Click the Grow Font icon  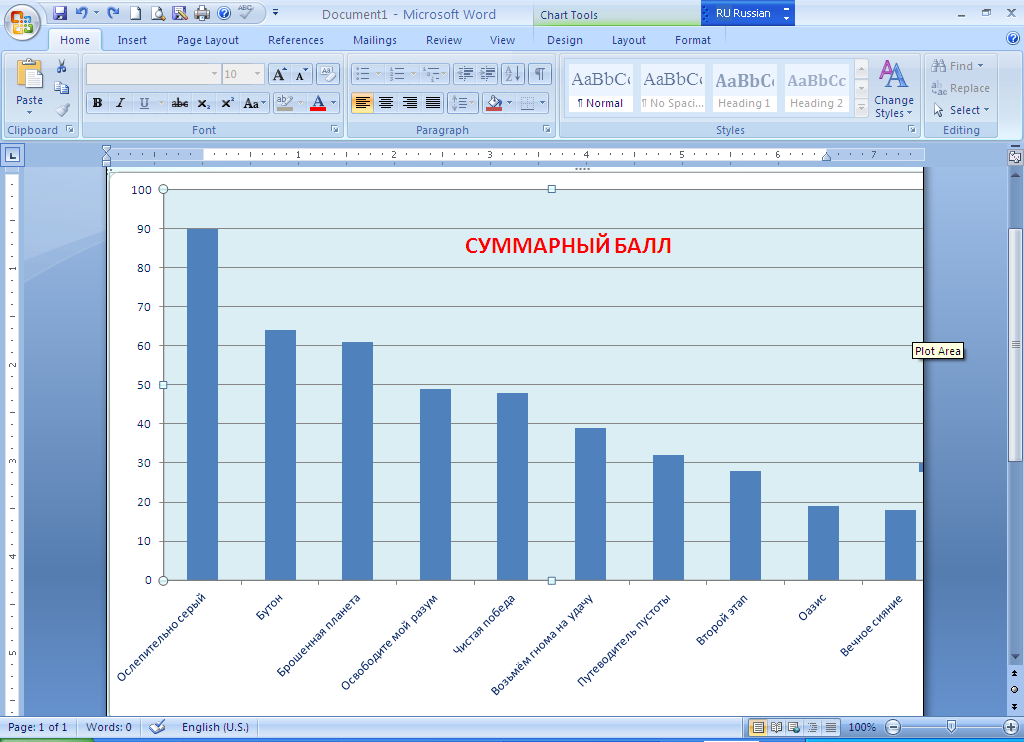point(280,74)
